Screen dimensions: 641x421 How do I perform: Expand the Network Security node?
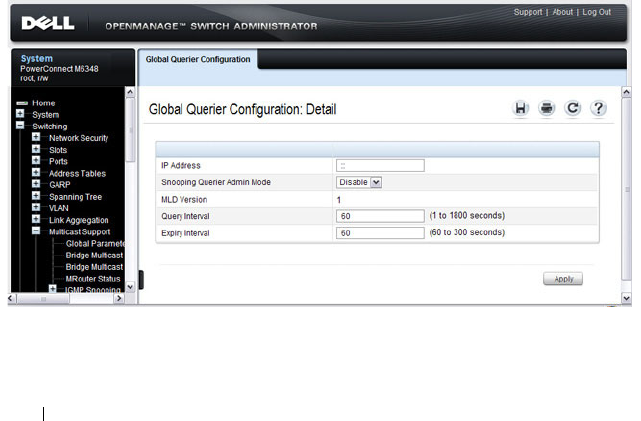[x=36, y=137]
